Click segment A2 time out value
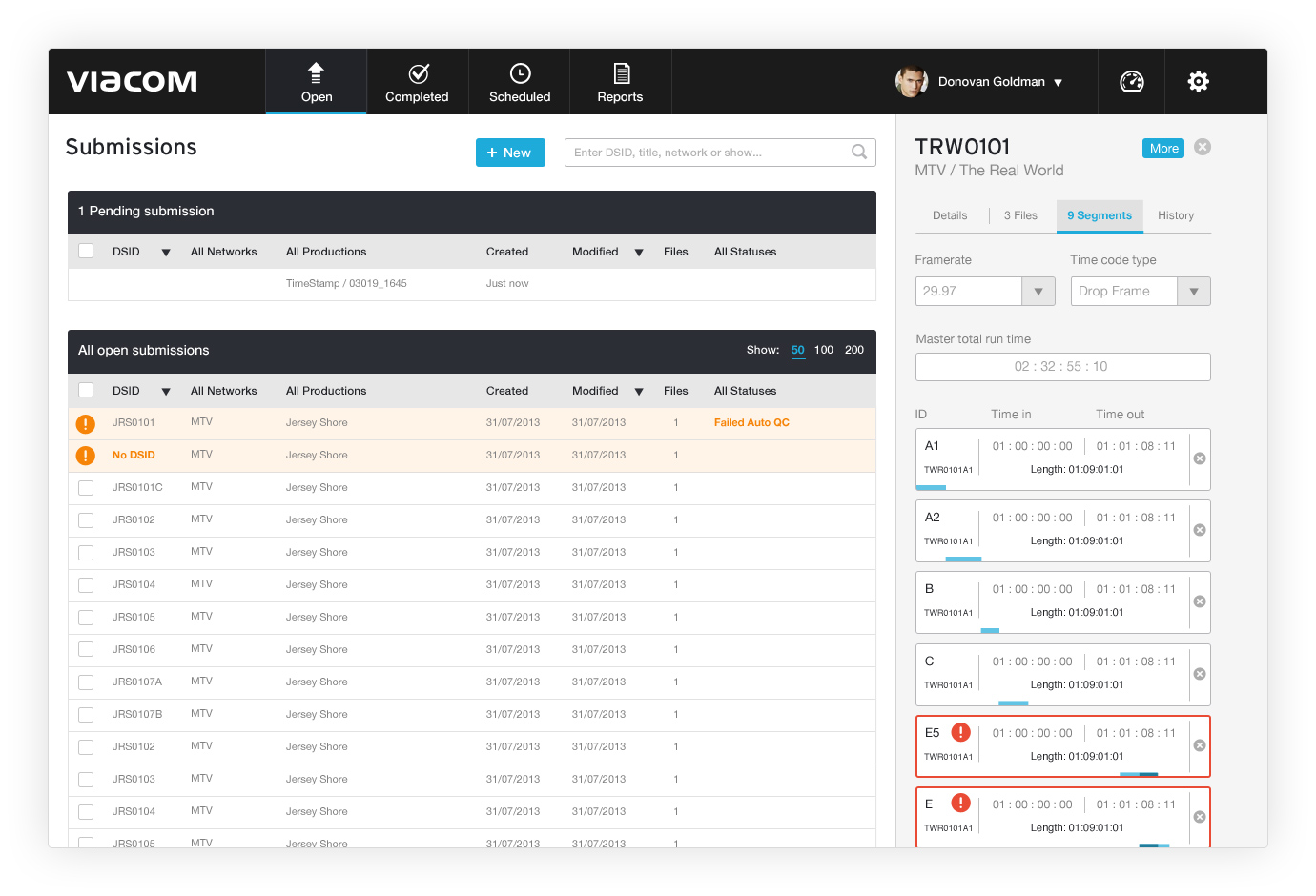Screen dimensions: 1316x896 (x=1136, y=518)
